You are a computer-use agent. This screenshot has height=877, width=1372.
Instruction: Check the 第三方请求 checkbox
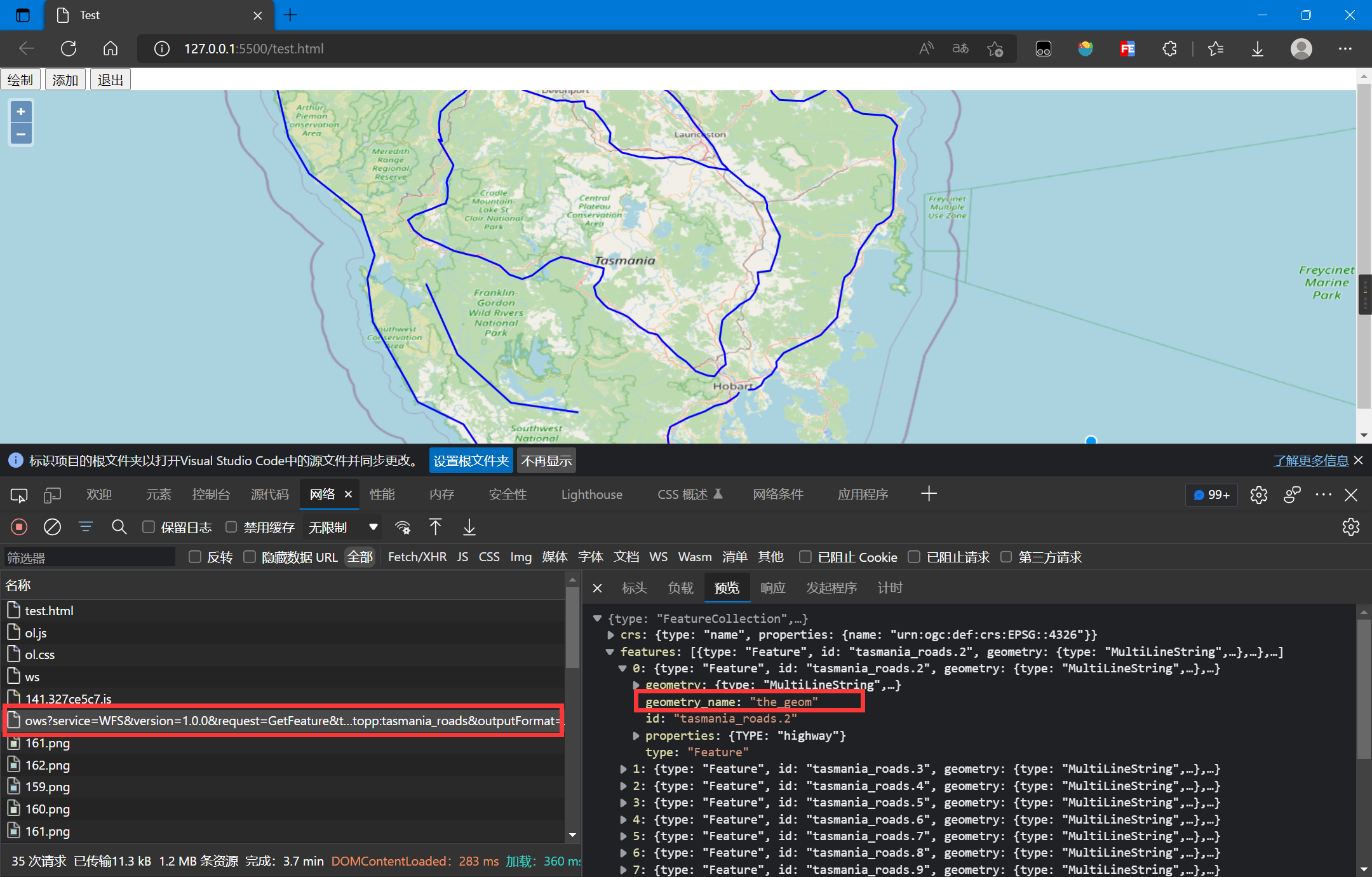pyautogui.click(x=1006, y=557)
